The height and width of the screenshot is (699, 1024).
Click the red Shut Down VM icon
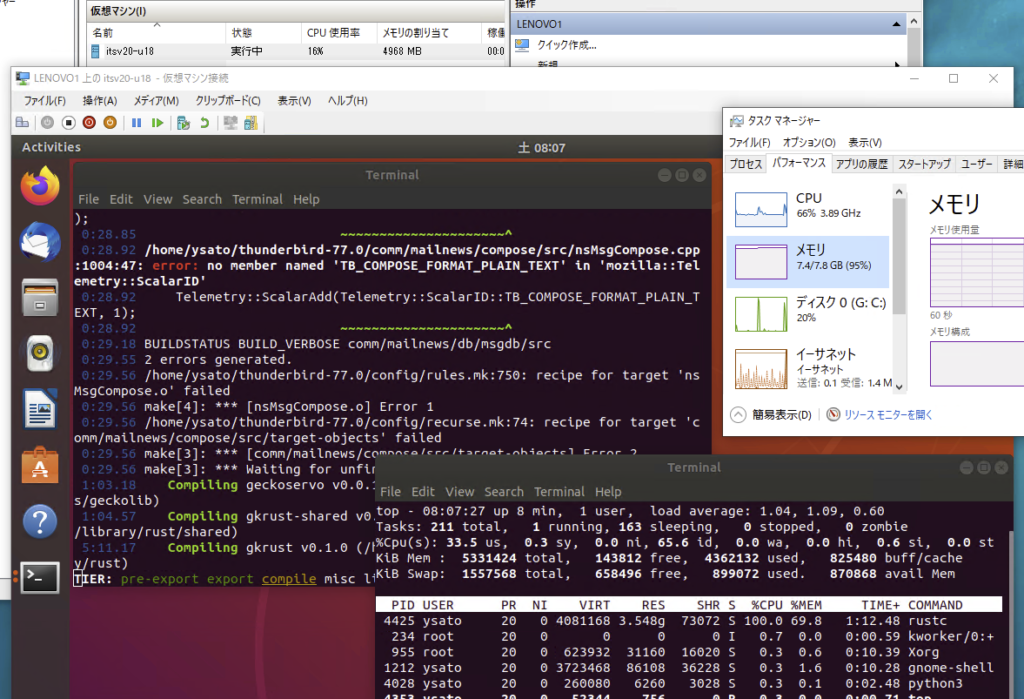(x=89, y=123)
